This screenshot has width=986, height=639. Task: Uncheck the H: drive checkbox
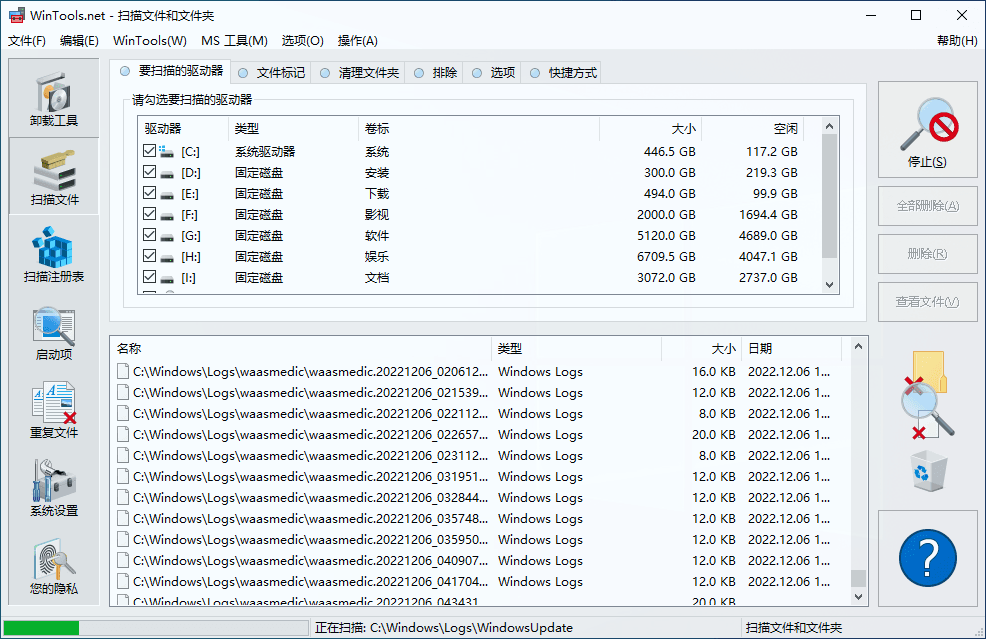tap(150, 256)
